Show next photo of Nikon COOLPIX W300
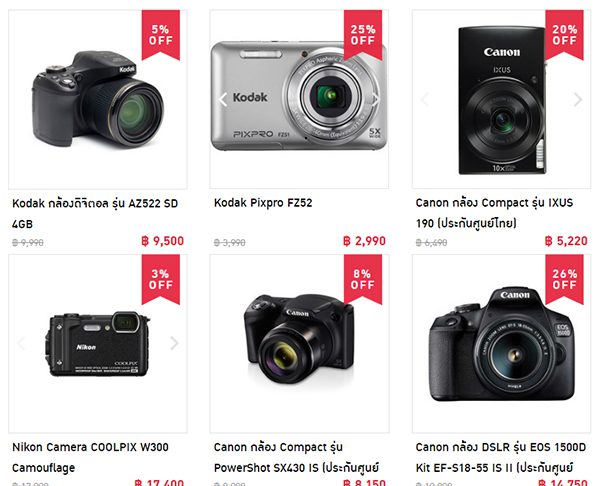Image resolution: width=600 pixels, height=486 pixels. point(174,343)
